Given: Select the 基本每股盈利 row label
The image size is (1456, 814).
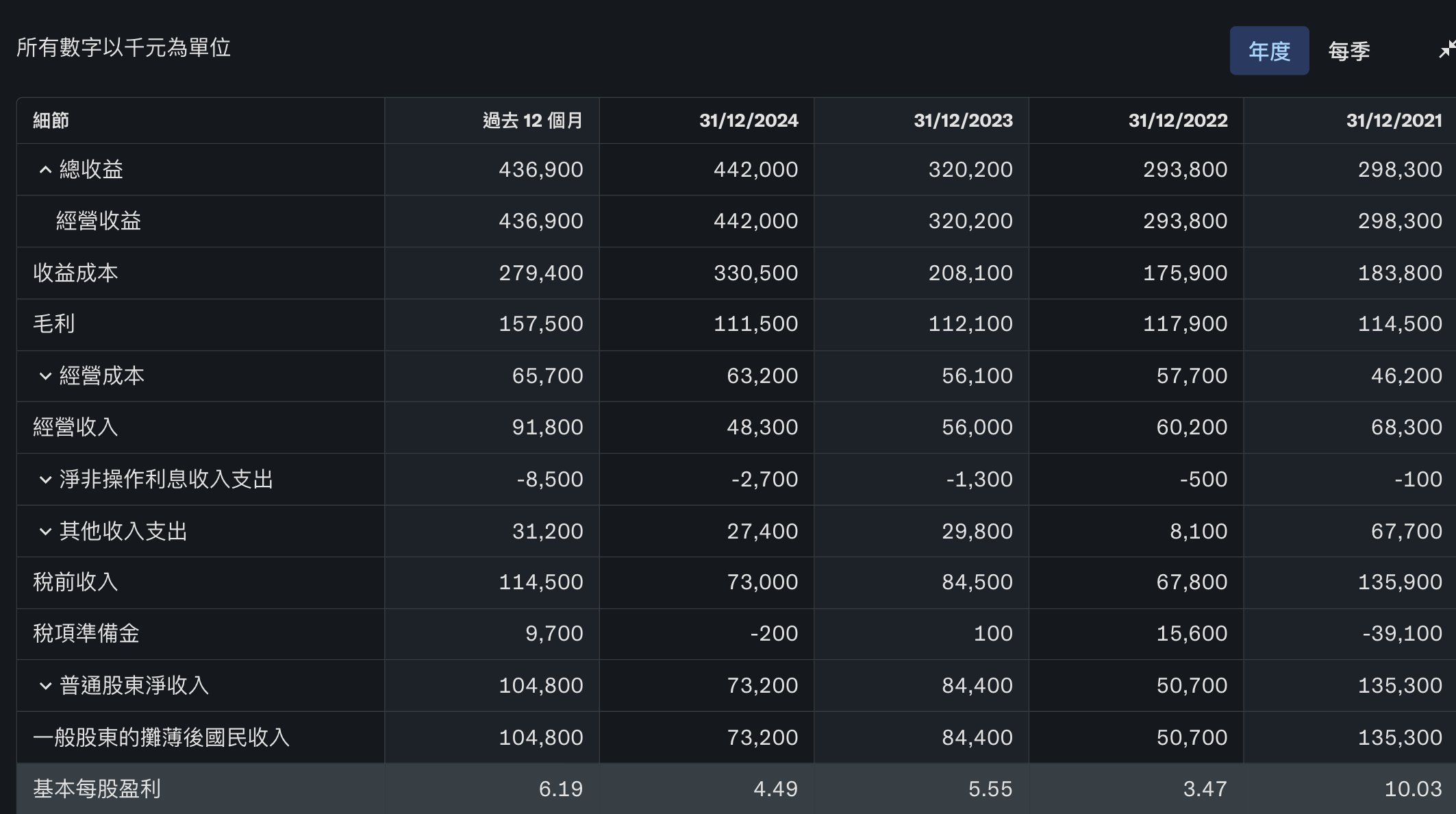Looking at the screenshot, I should click(97, 789).
